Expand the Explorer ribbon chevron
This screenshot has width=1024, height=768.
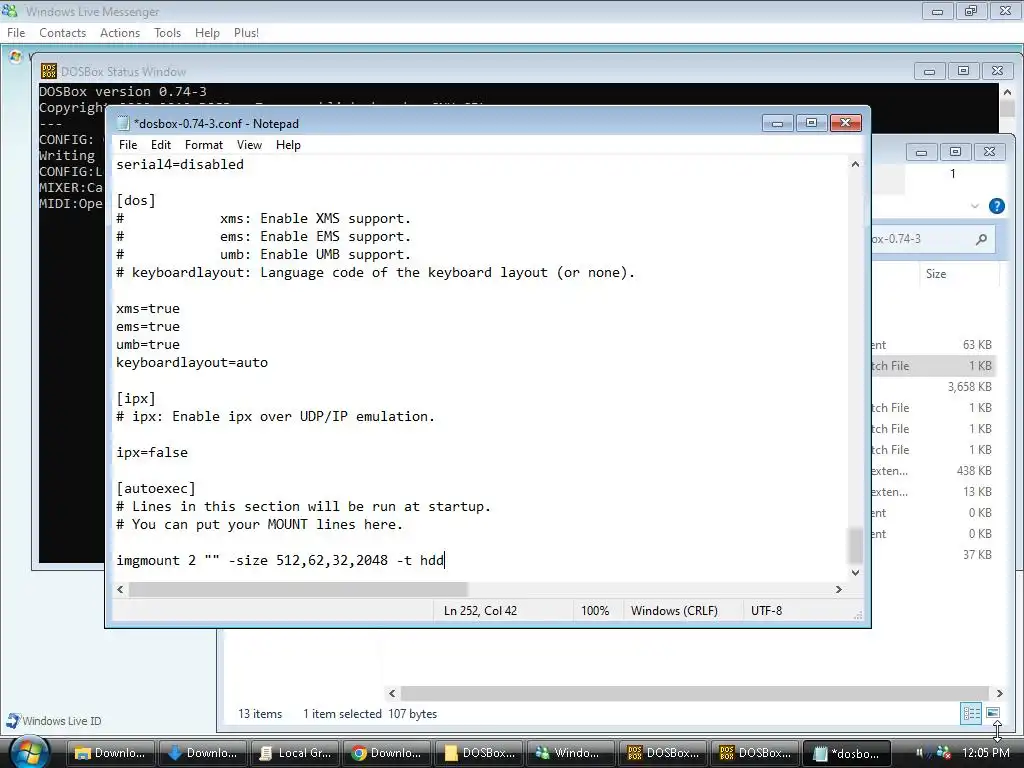click(x=974, y=206)
